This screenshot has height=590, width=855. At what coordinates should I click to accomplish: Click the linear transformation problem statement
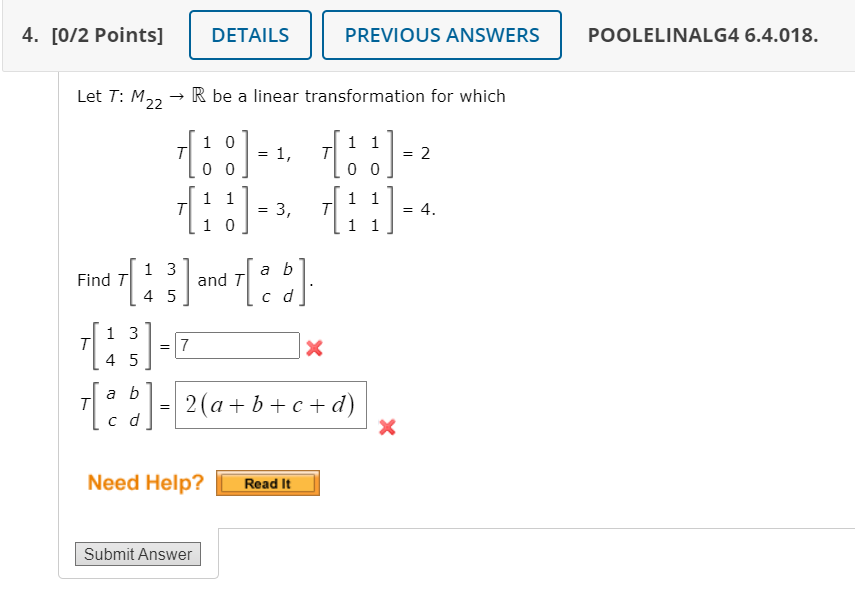290,96
